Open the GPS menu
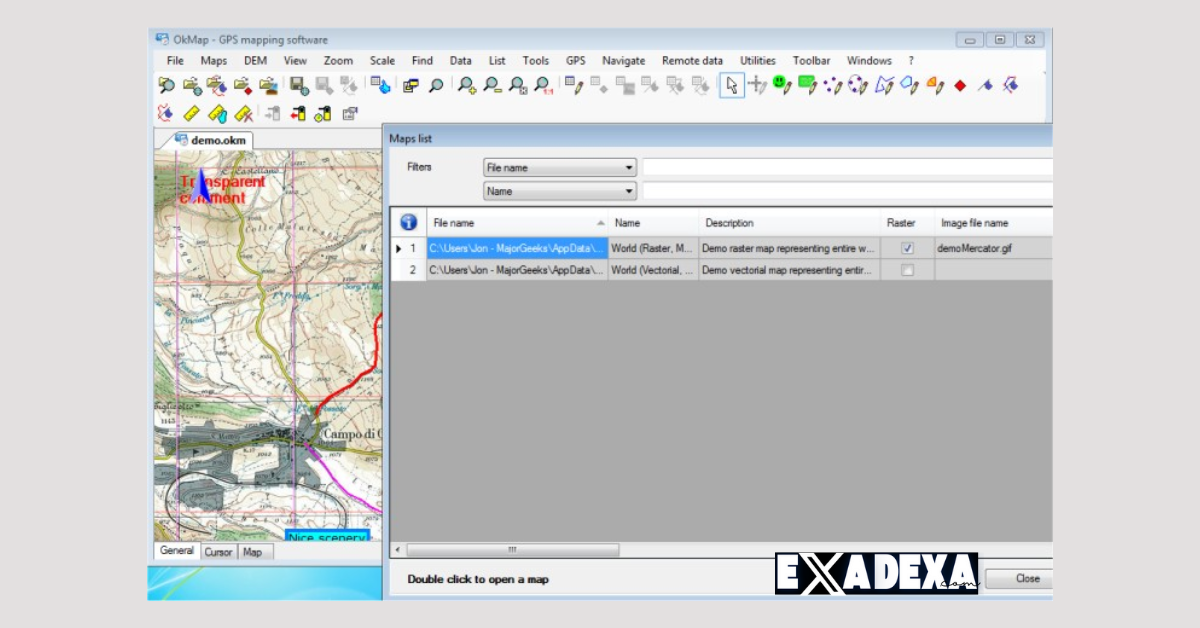This screenshot has height=628, width=1200. click(575, 60)
